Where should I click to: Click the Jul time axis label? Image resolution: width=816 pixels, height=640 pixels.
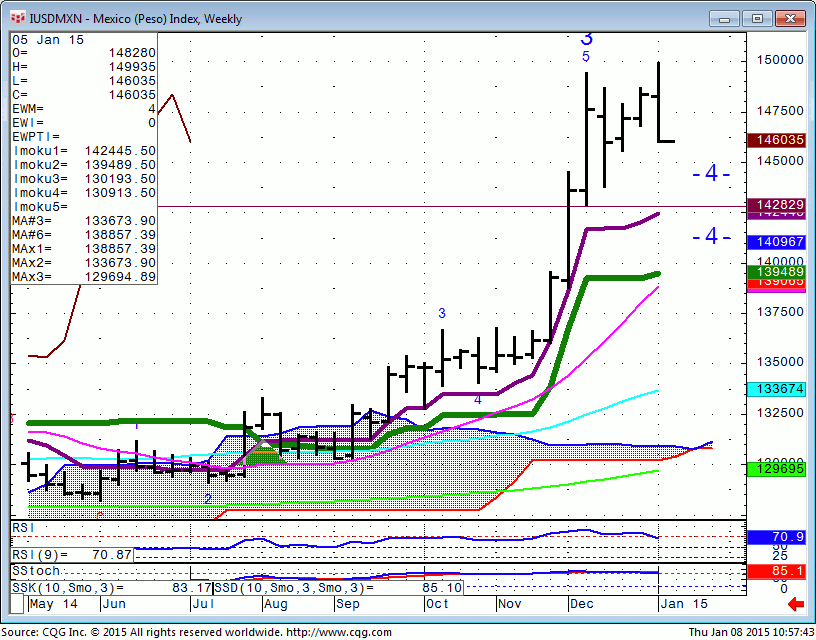coord(204,604)
